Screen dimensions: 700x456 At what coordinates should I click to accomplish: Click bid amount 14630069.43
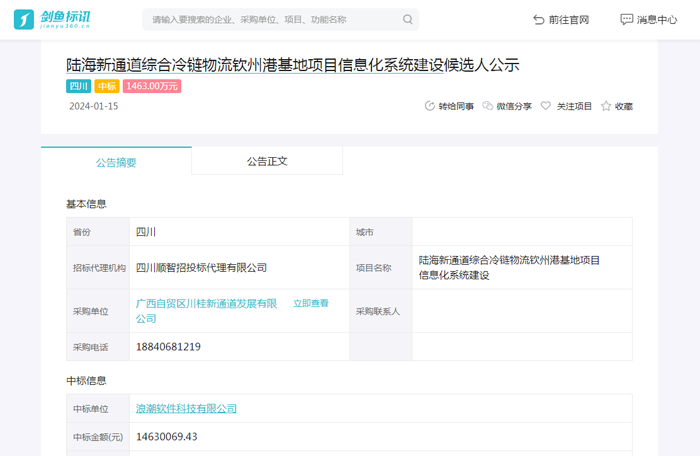(x=167, y=436)
